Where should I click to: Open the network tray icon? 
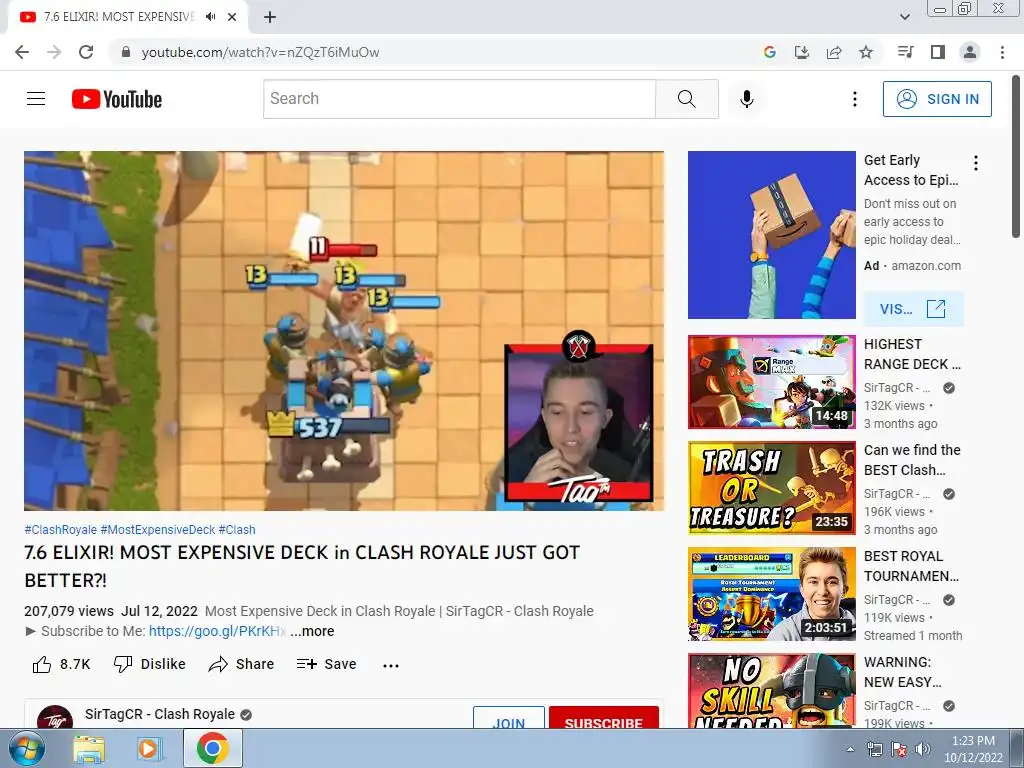tap(874, 749)
